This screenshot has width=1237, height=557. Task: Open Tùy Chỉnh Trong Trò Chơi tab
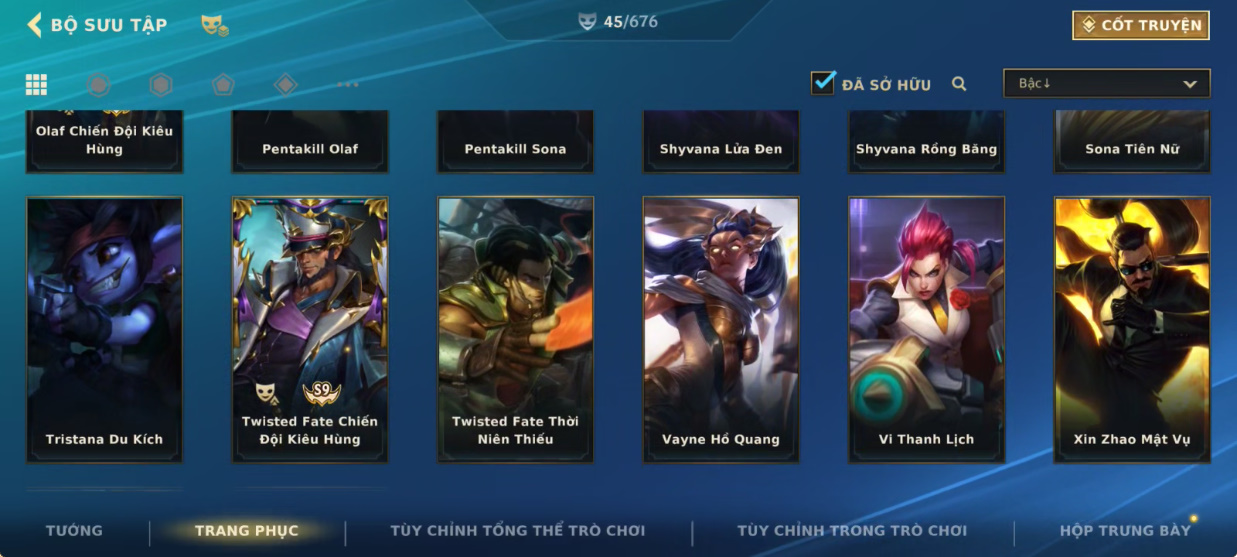pyautogui.click(x=852, y=530)
